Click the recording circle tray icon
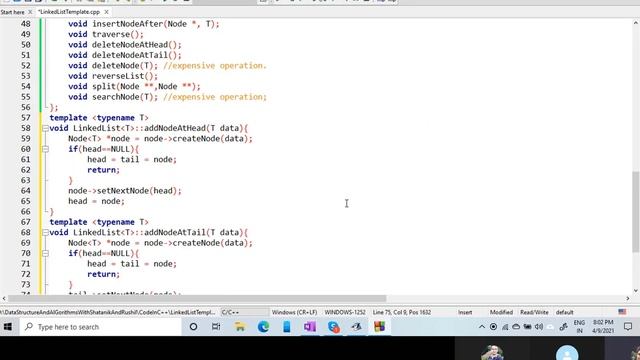Viewport: 640px width, 360px height. pyautogui.click(x=493, y=327)
